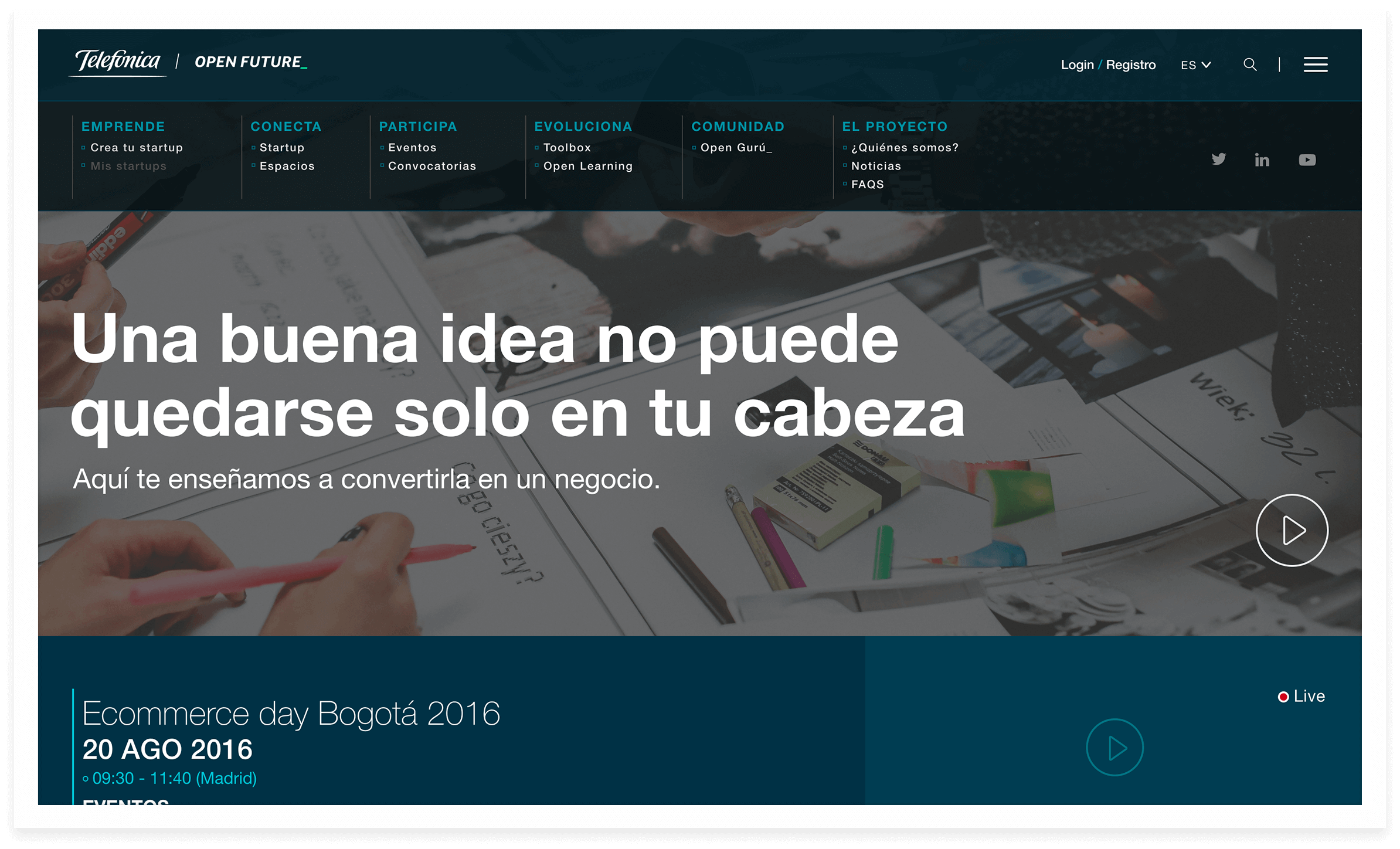Click the Live indicator
Screen dimensions: 1400x849
tap(1302, 696)
